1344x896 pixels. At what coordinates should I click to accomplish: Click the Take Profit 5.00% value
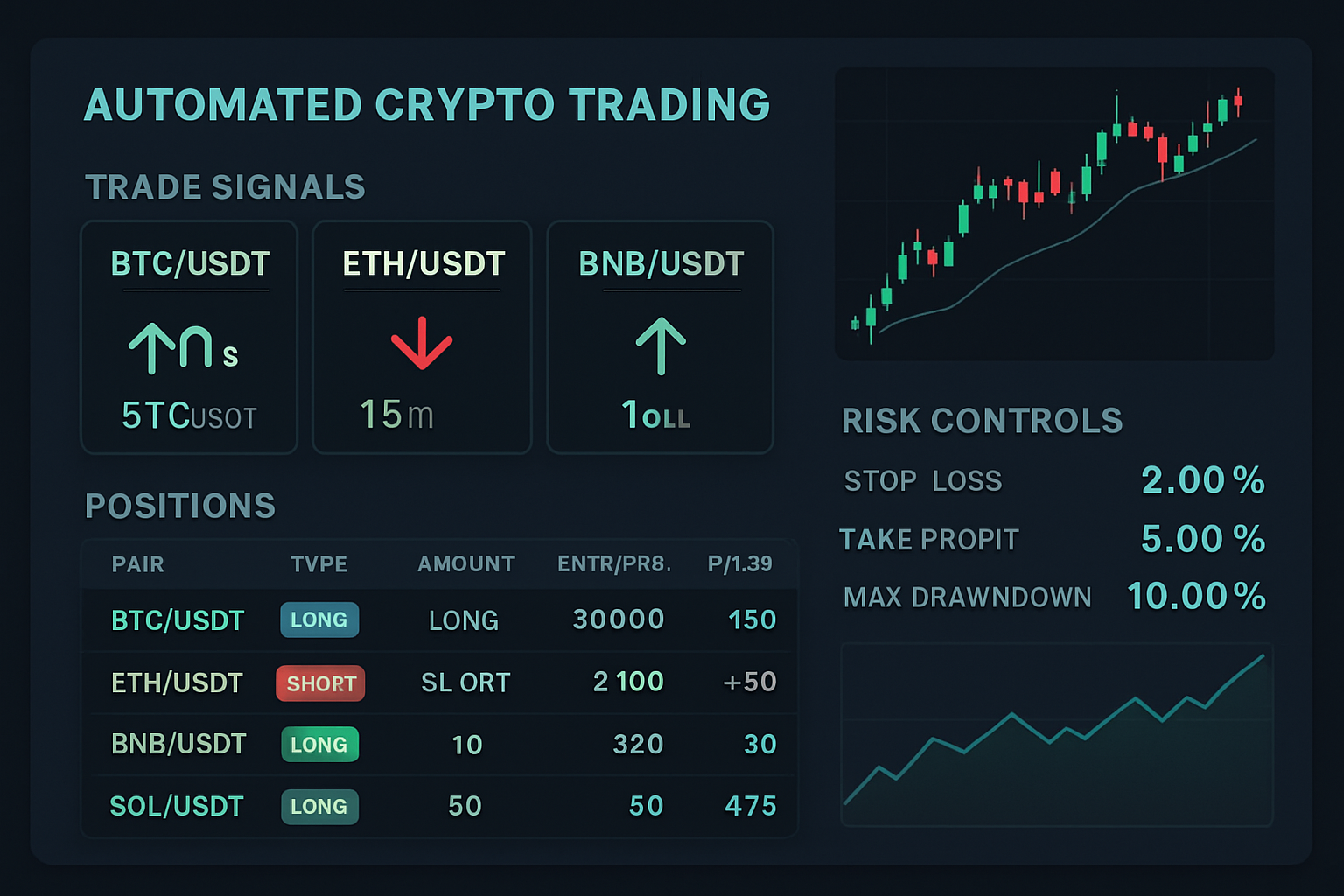point(1203,539)
